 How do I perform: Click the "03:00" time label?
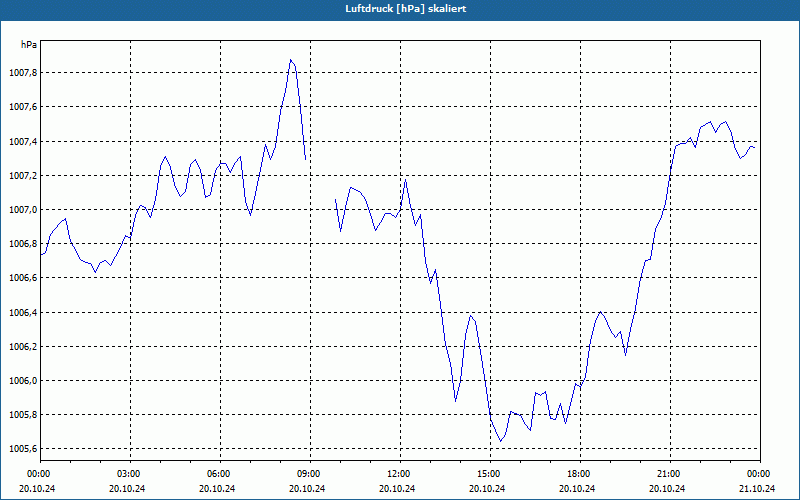click(x=130, y=474)
